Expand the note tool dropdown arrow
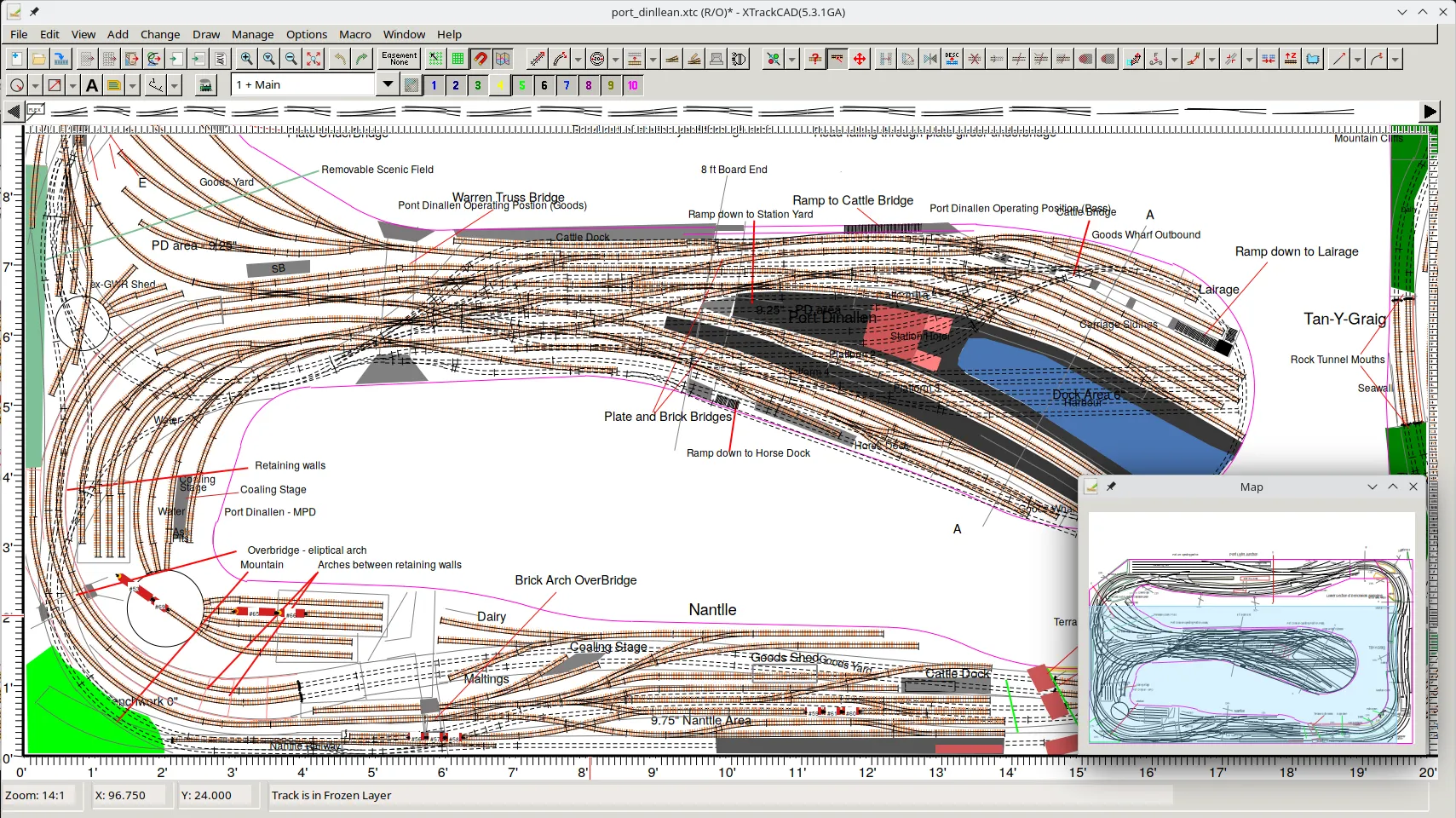Viewport: 1456px width, 818px height. pos(132,85)
